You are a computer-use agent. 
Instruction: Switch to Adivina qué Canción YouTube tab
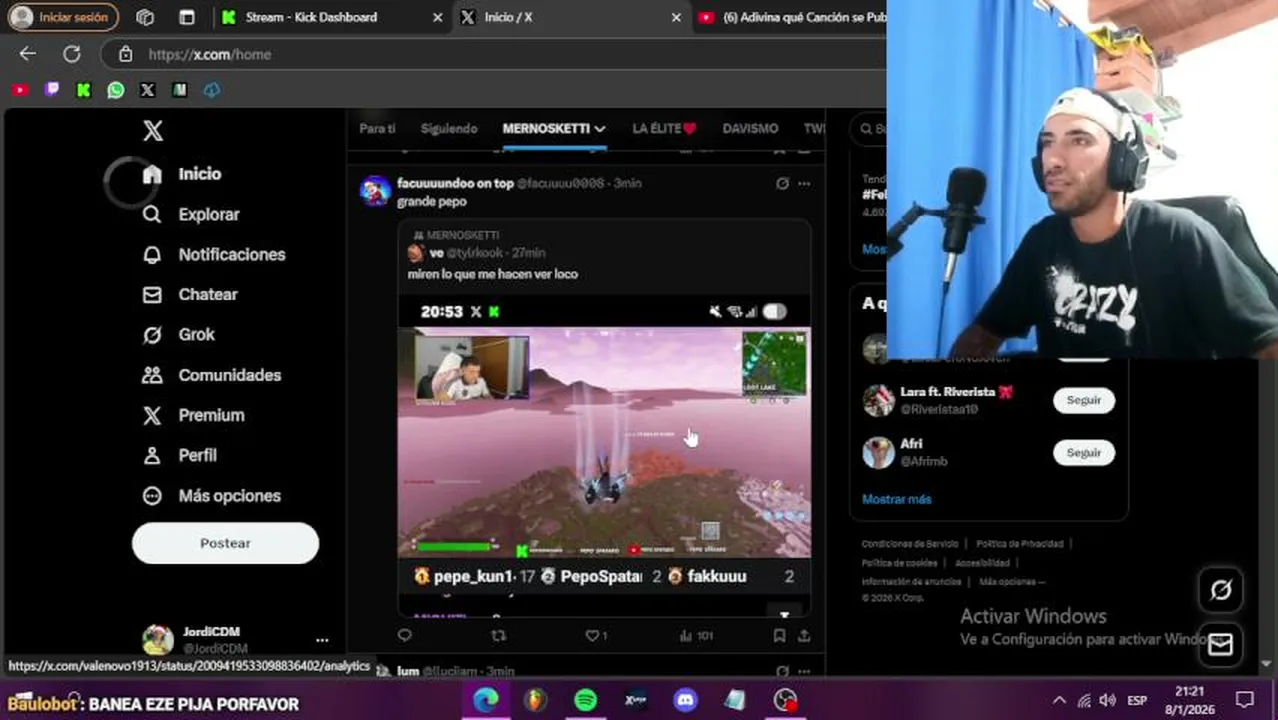tap(790, 17)
